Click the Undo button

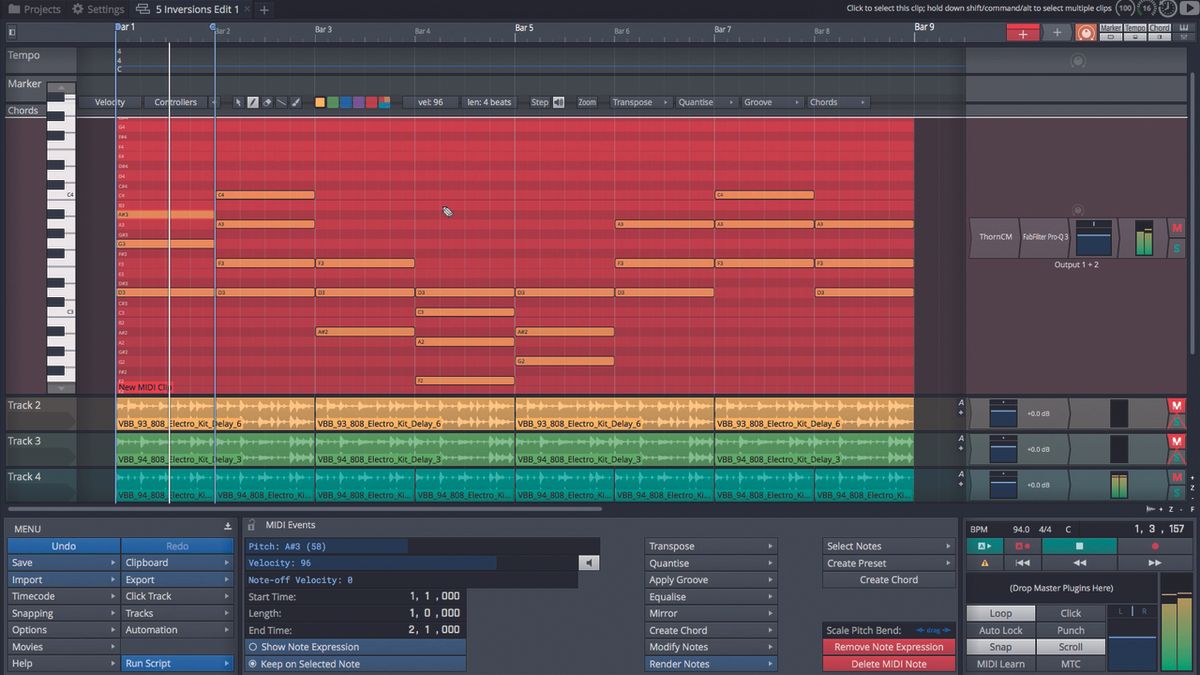point(63,545)
